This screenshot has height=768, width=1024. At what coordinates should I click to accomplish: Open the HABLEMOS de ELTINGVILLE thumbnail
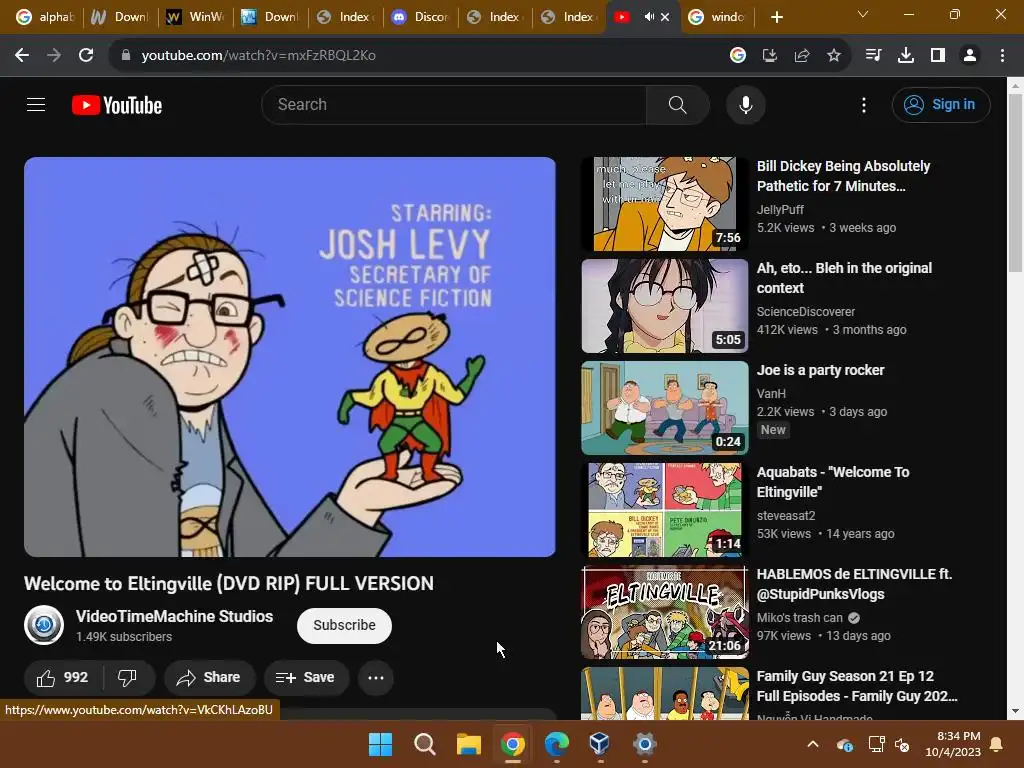click(x=665, y=612)
